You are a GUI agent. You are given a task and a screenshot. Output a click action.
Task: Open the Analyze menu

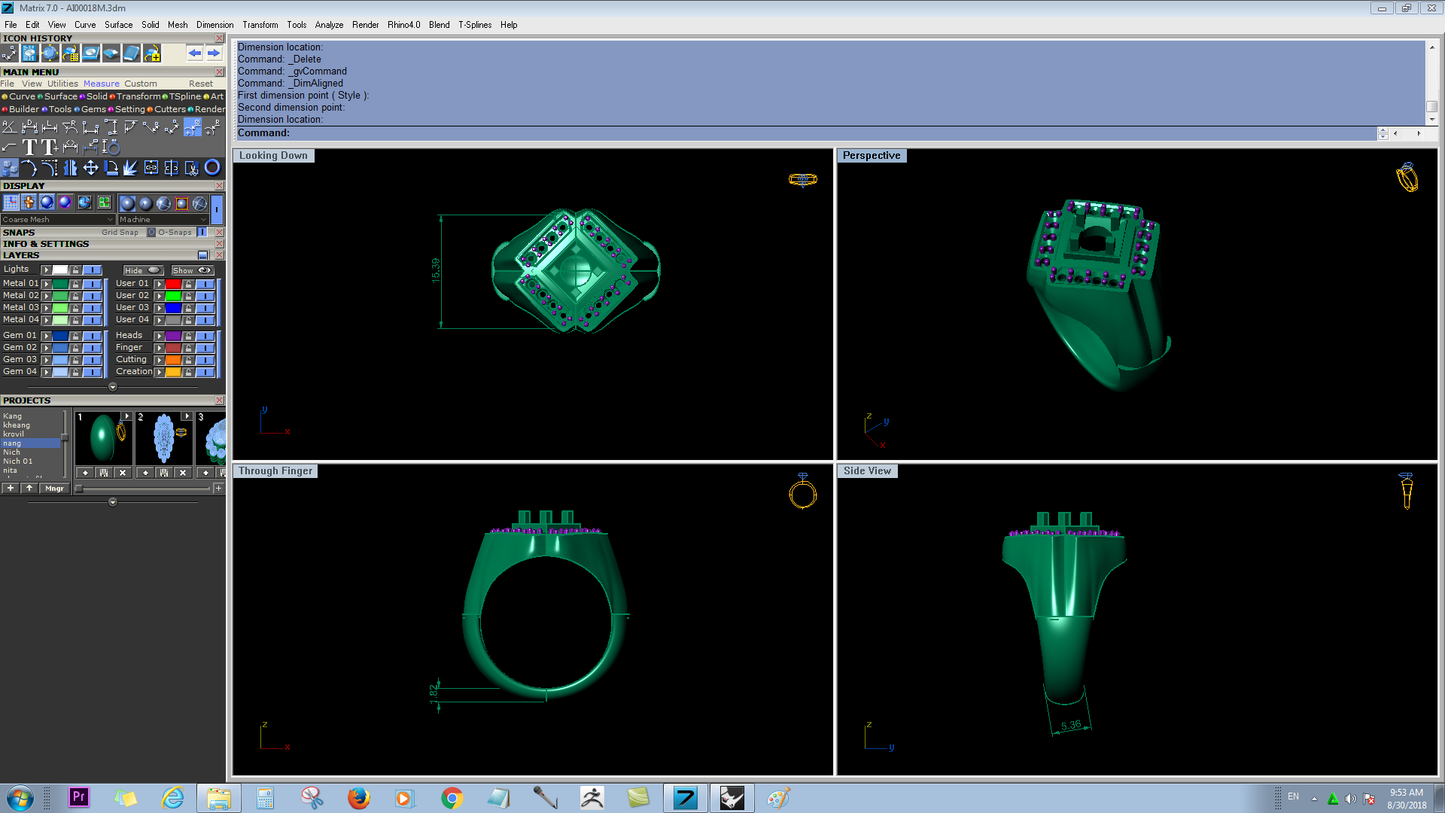(329, 25)
